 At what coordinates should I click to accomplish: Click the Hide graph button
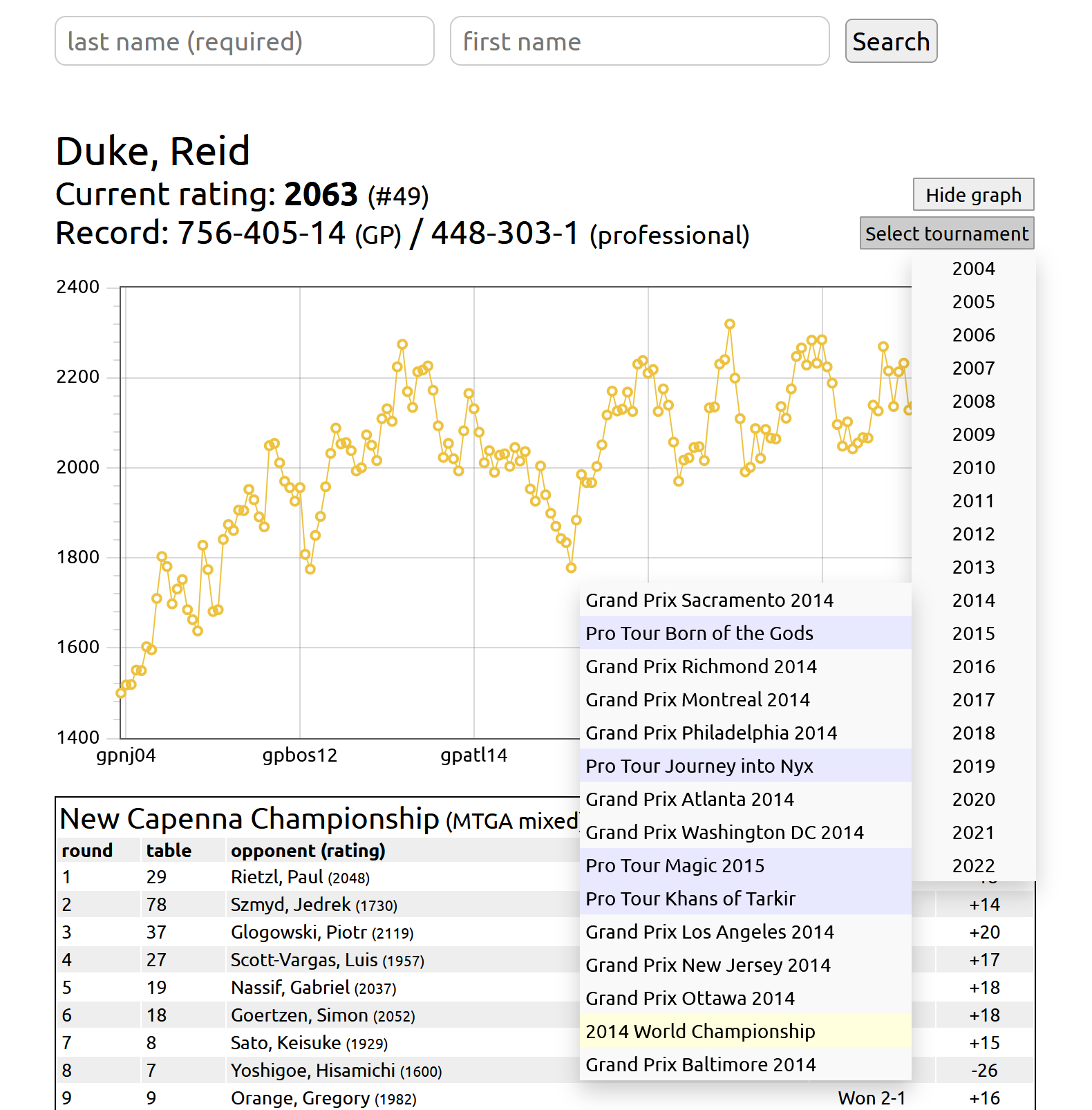(973, 195)
